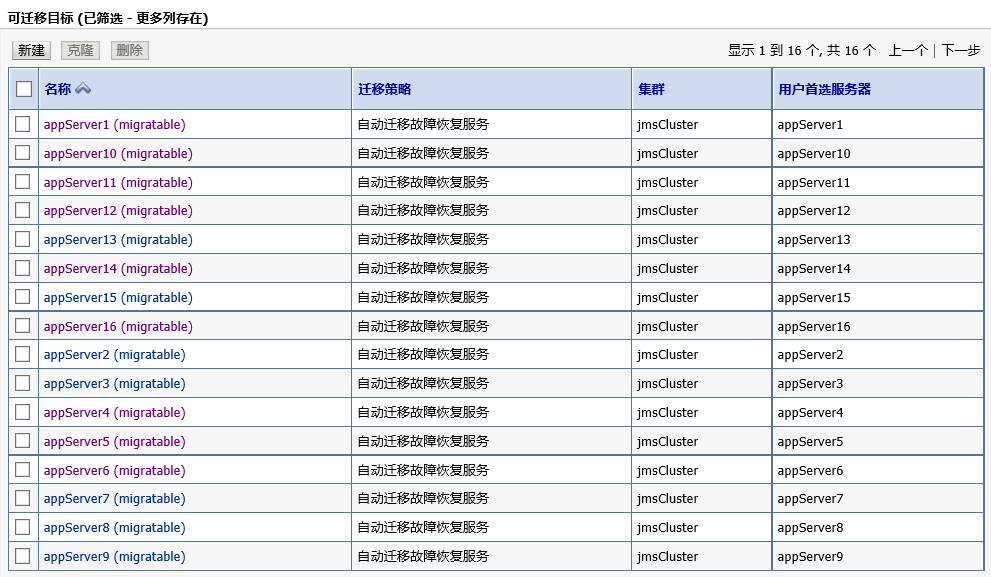Follow the appServer5 (migratable) link

tap(114, 442)
